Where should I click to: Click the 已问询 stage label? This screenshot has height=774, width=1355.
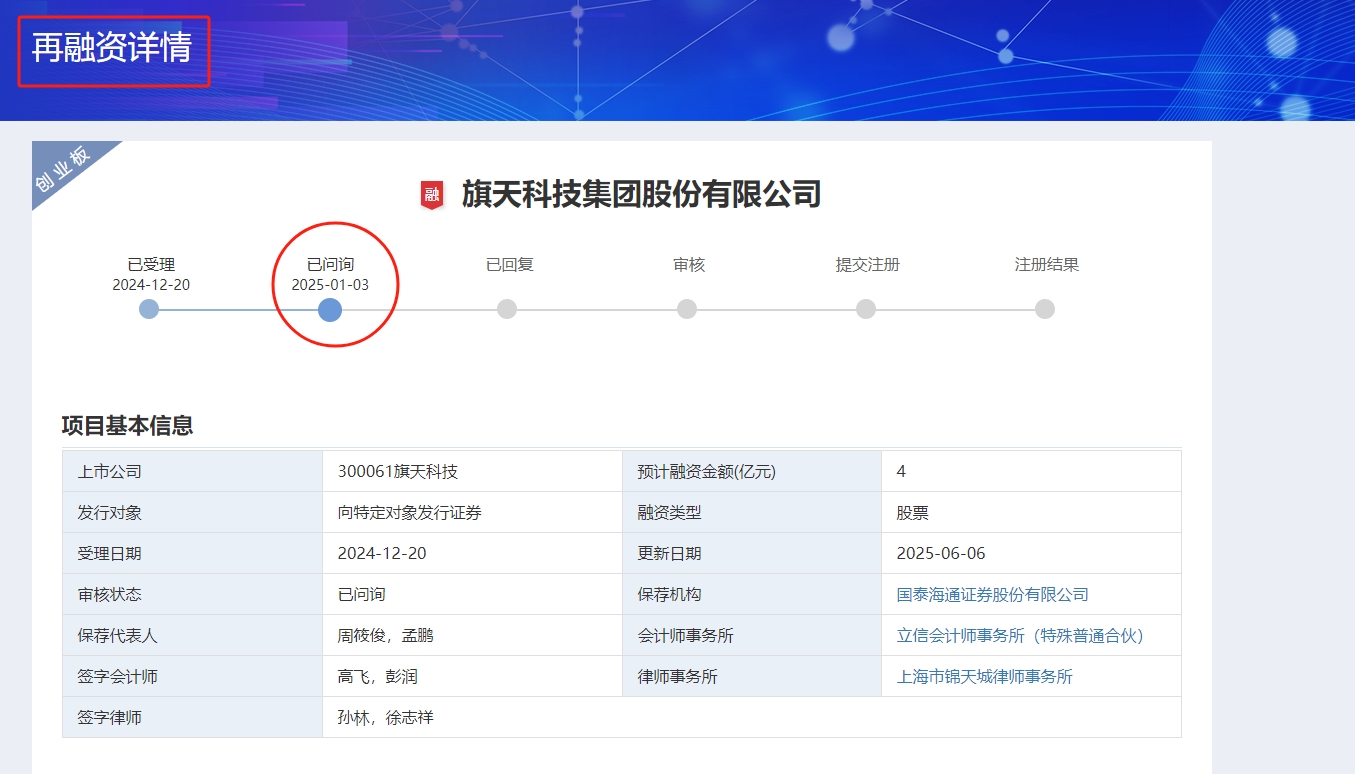[x=330, y=265]
